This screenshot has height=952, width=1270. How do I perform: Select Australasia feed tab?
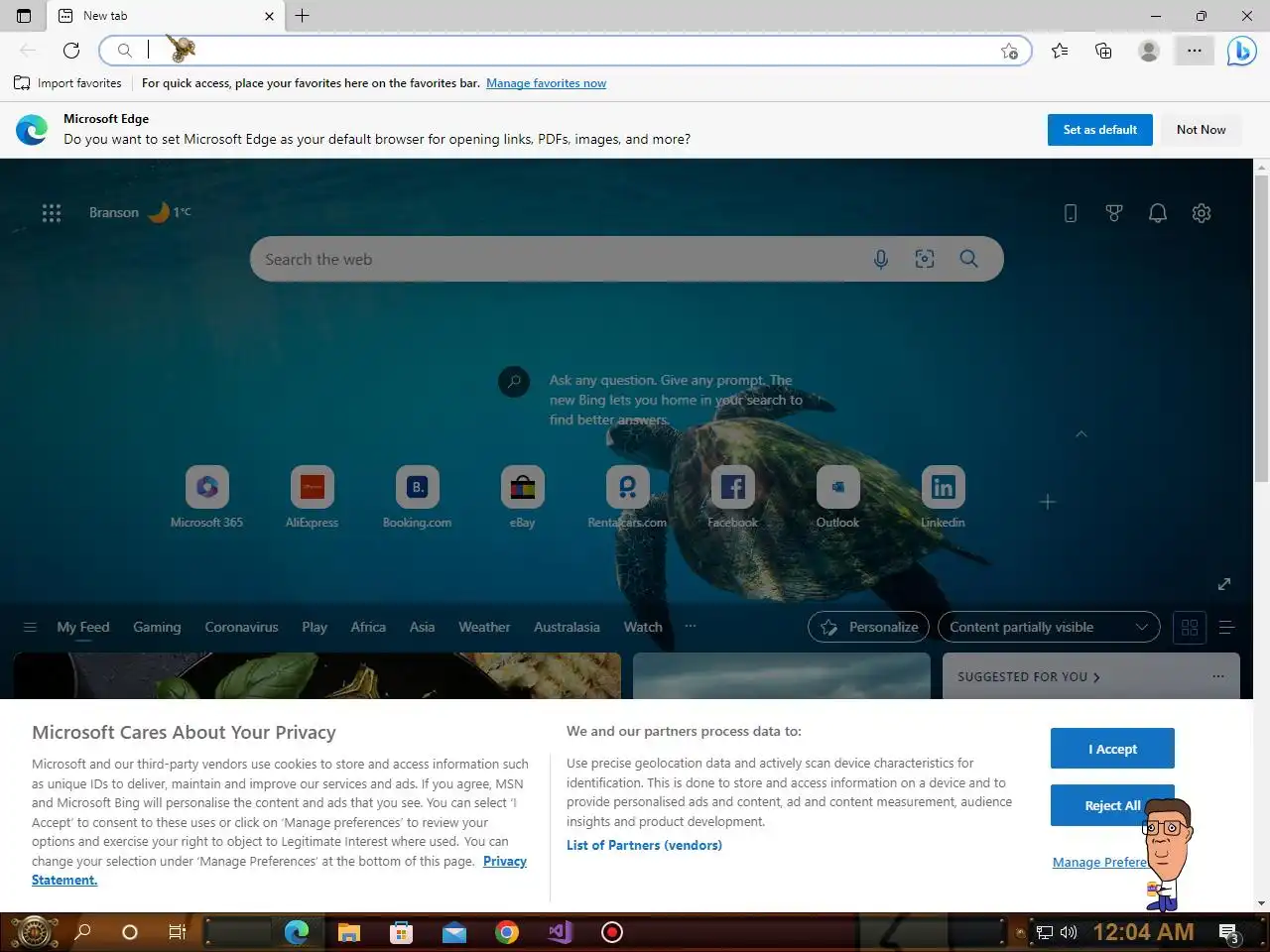[x=567, y=627]
